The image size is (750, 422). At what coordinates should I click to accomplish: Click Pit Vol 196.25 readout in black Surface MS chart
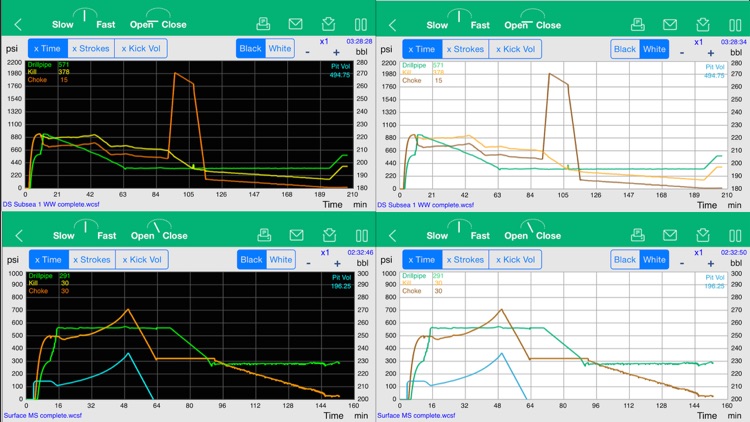coord(341,282)
